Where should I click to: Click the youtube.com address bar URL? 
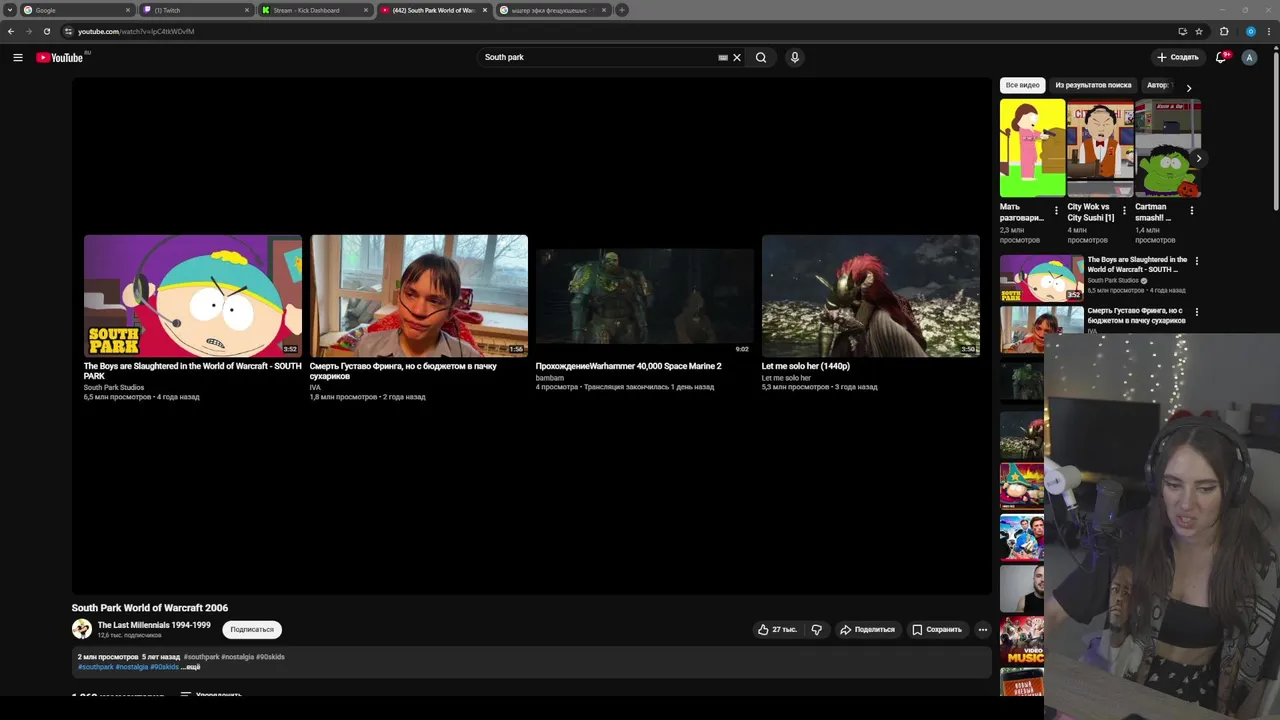[x=136, y=31]
